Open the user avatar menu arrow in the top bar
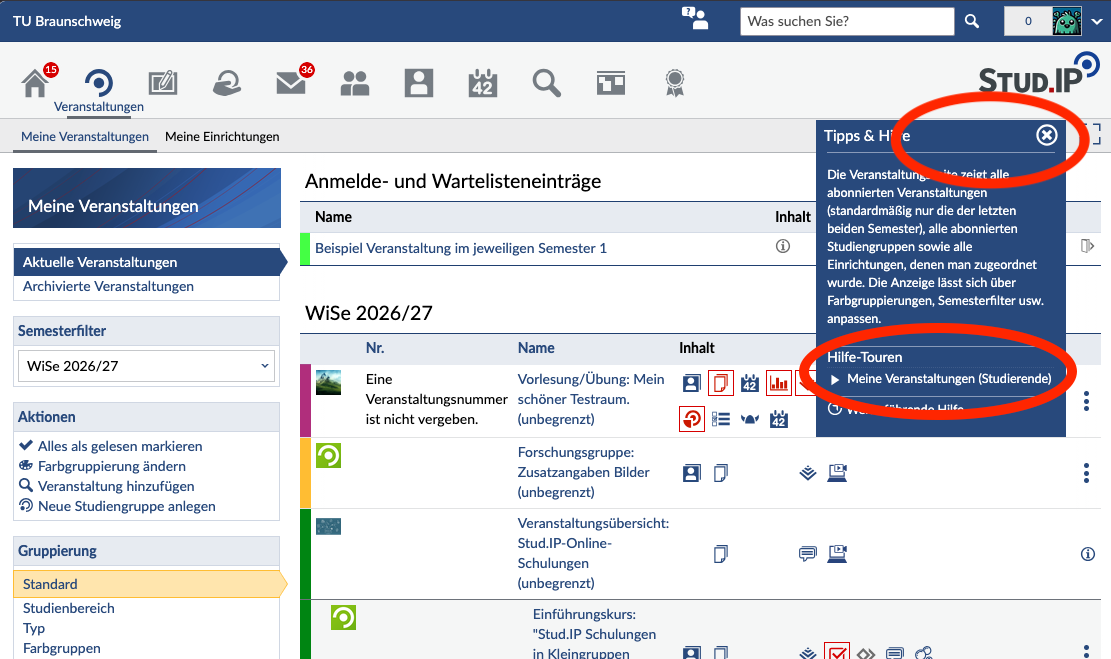Image resolution: width=1111 pixels, height=659 pixels. click(1097, 21)
